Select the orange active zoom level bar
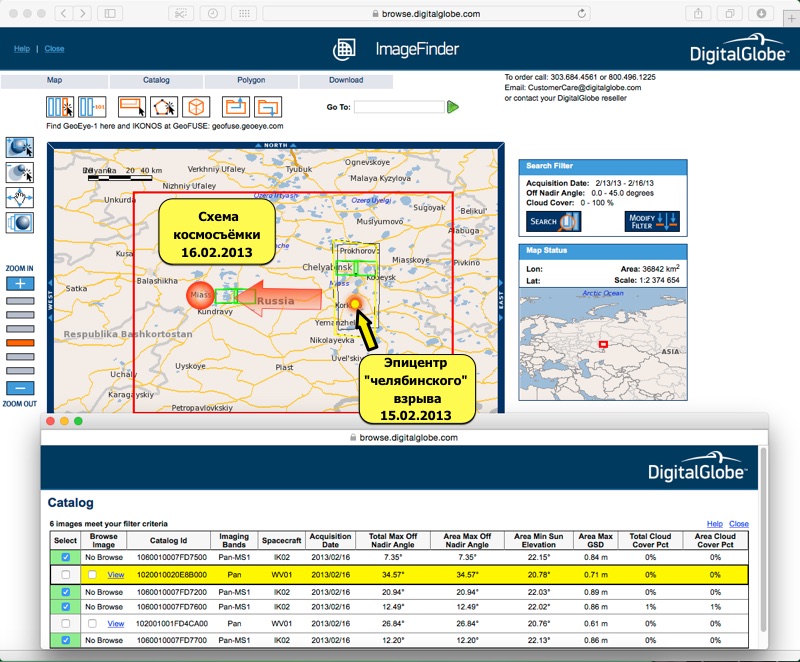800x662 pixels. (x=20, y=343)
